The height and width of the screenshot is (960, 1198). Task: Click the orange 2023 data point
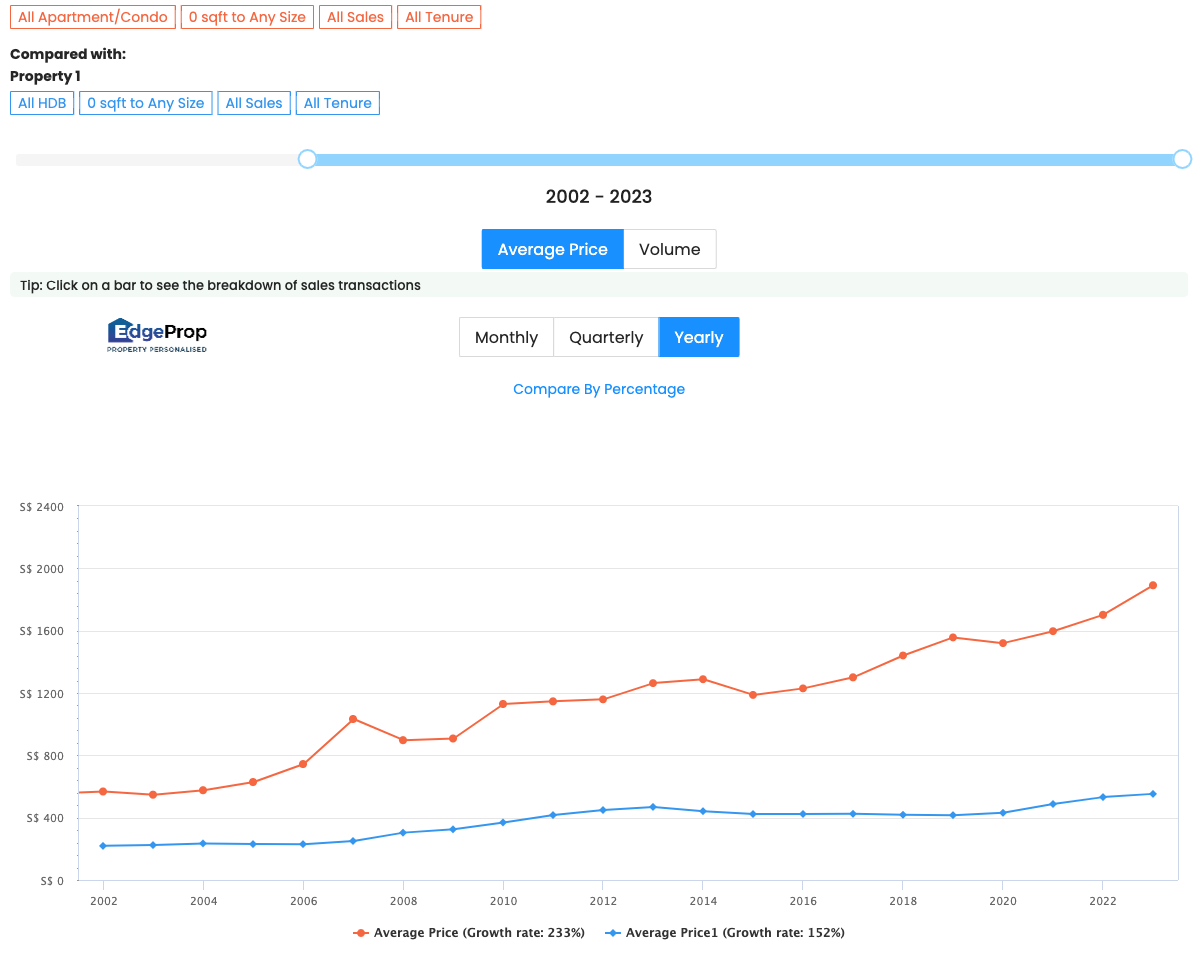tap(1152, 585)
